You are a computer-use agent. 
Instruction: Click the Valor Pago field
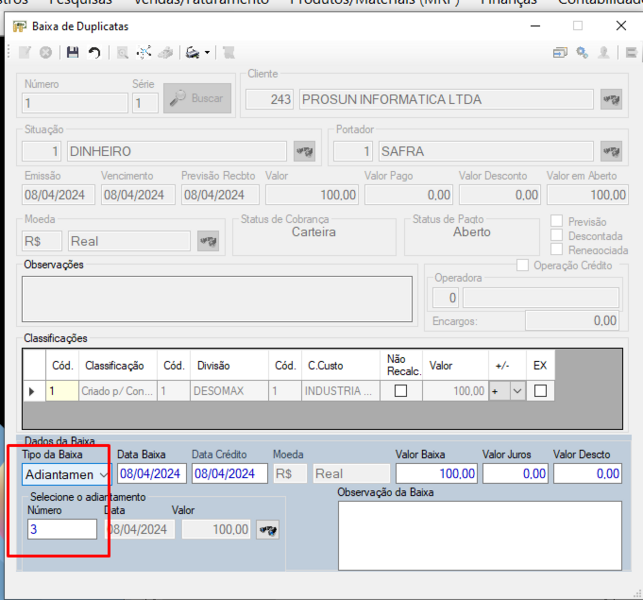click(408, 194)
